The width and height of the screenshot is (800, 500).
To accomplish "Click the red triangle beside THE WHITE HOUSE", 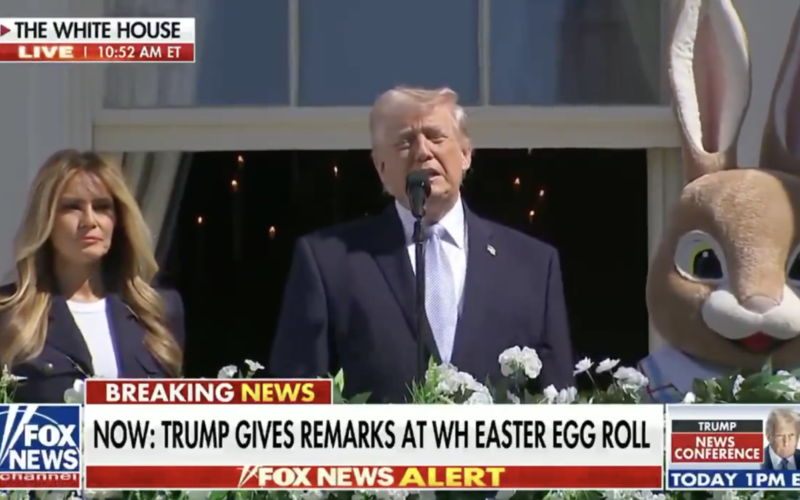I will point(5,31).
